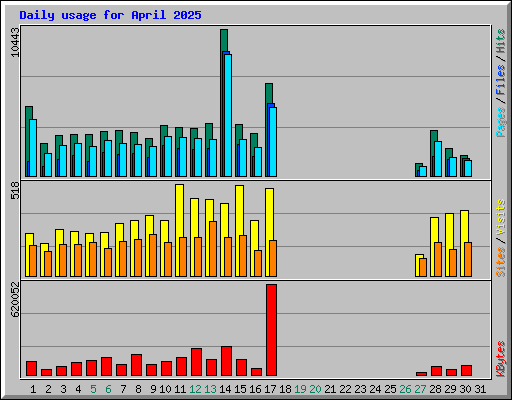Click the day 27 axis label
512x400 pixels.
[x=420, y=389]
